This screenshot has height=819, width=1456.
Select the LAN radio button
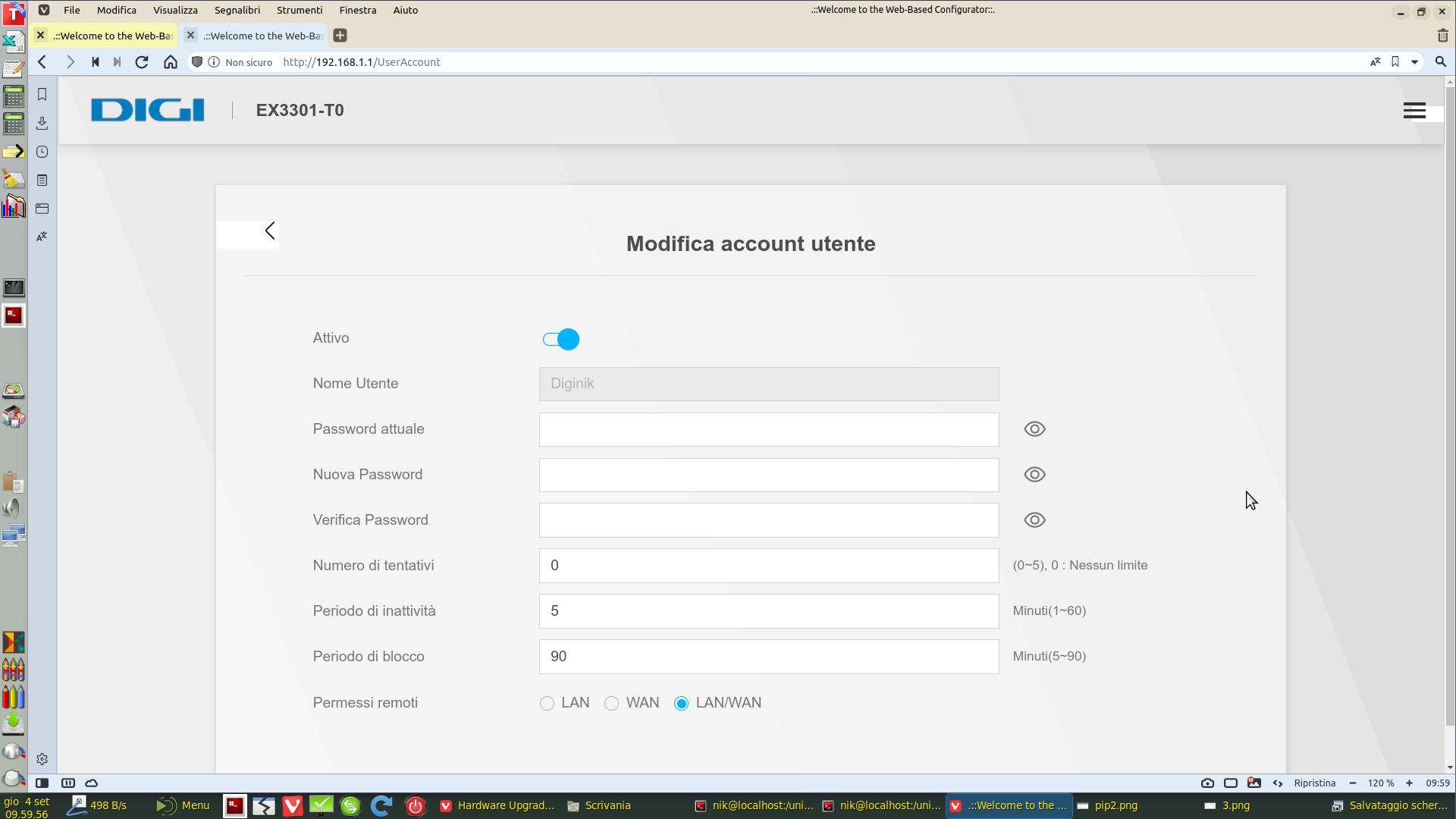tap(547, 704)
